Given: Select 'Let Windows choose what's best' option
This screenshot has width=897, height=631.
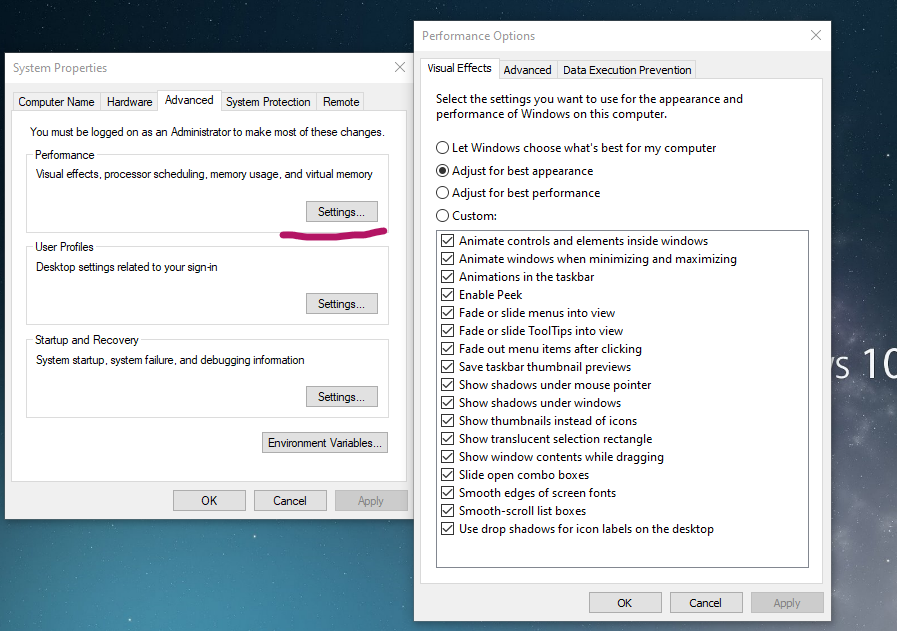Looking at the screenshot, I should point(575,148).
